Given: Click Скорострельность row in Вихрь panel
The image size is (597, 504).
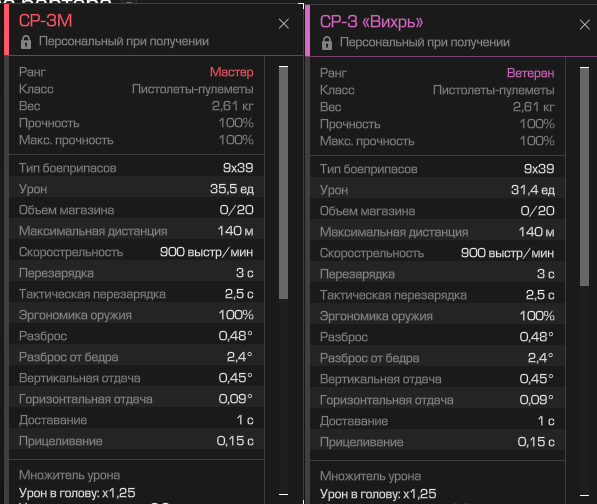Looking at the screenshot, I should click(437, 253).
